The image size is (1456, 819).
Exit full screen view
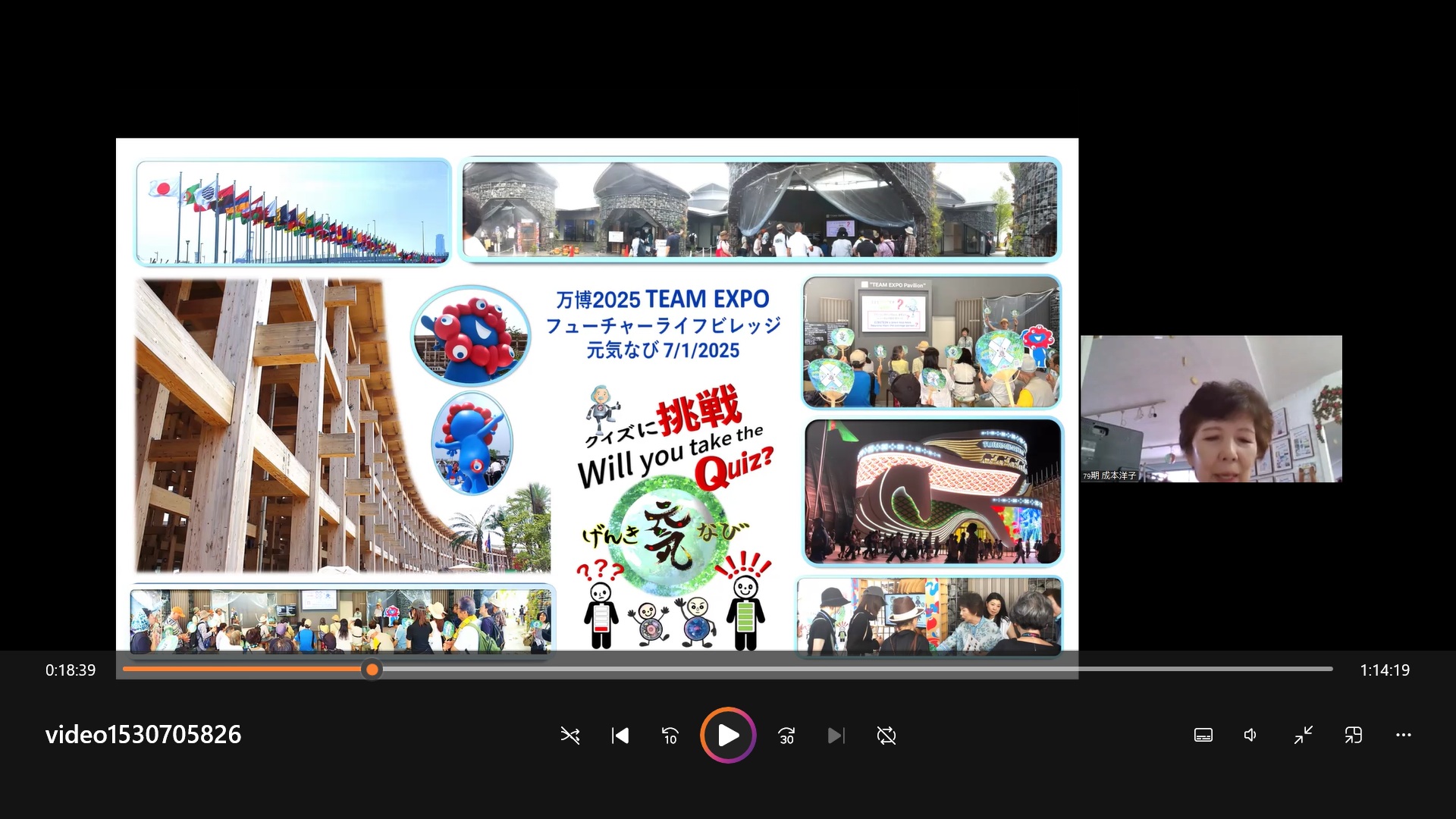1303,735
